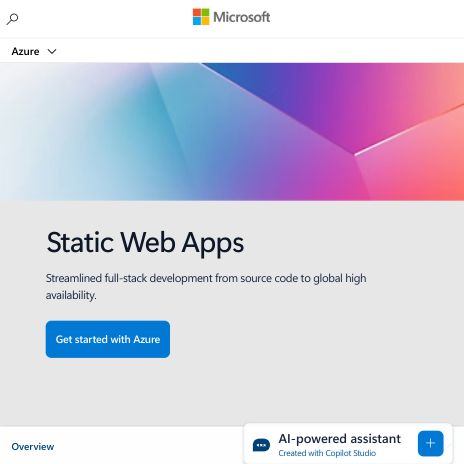Open the search magnifier icon
Screen dimensions: 464x464
point(12,19)
